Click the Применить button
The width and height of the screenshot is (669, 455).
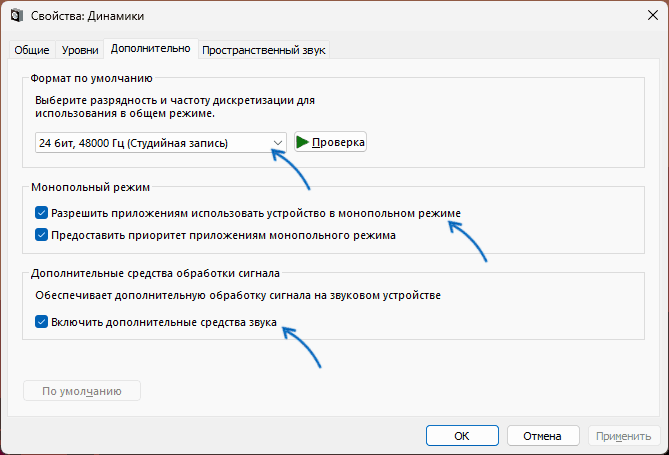click(623, 436)
